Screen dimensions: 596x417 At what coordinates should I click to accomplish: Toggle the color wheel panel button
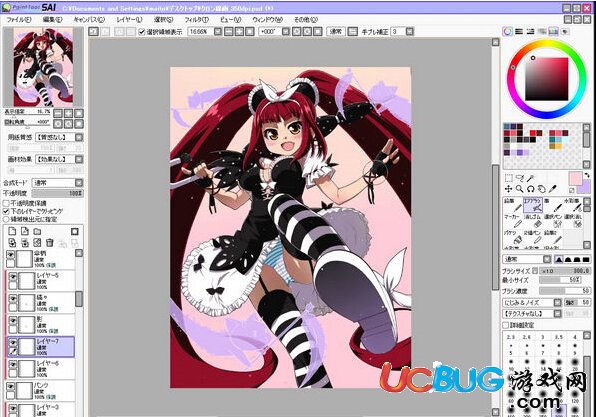click(507, 32)
